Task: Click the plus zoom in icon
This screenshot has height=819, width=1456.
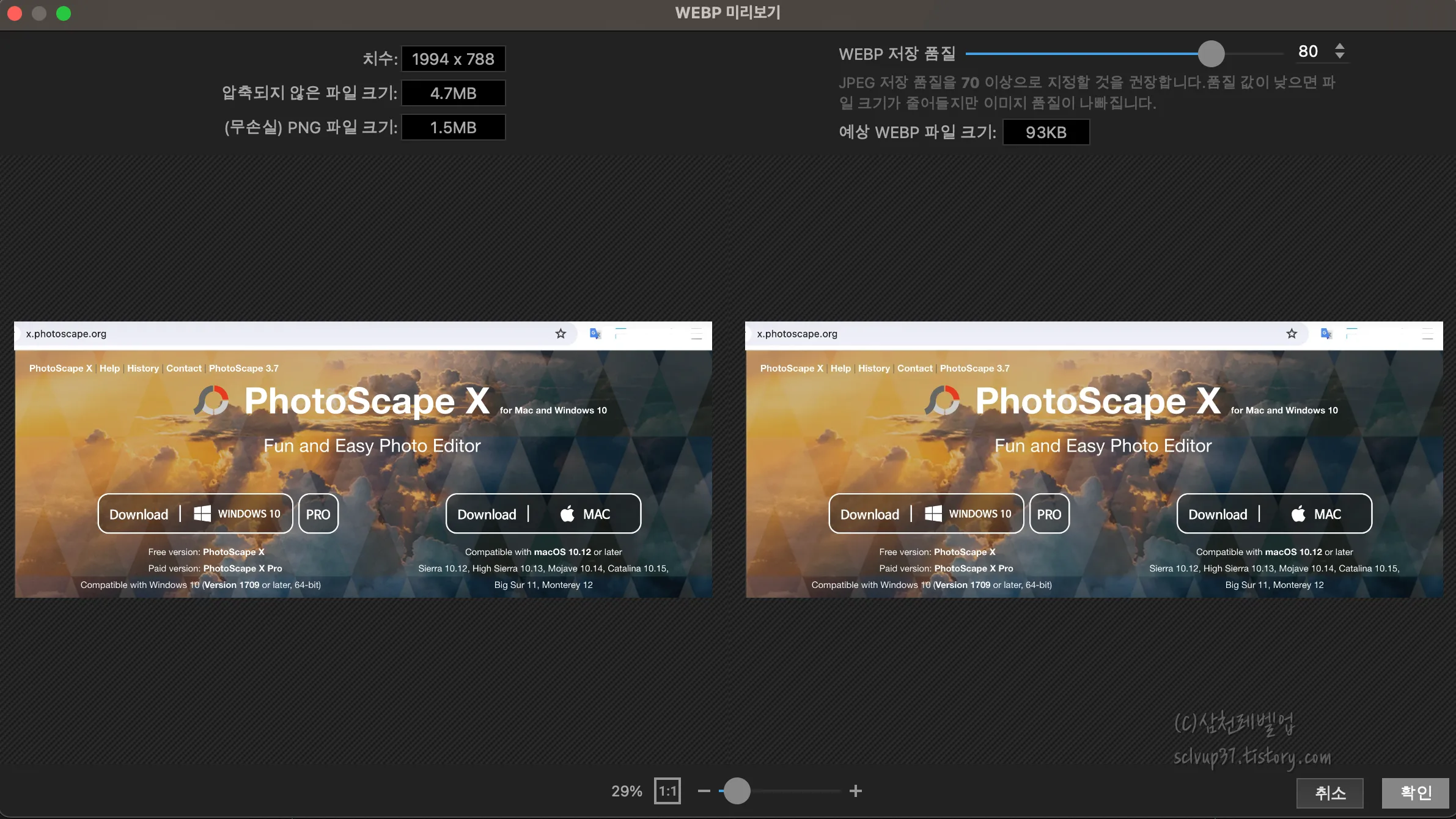Action: point(855,791)
